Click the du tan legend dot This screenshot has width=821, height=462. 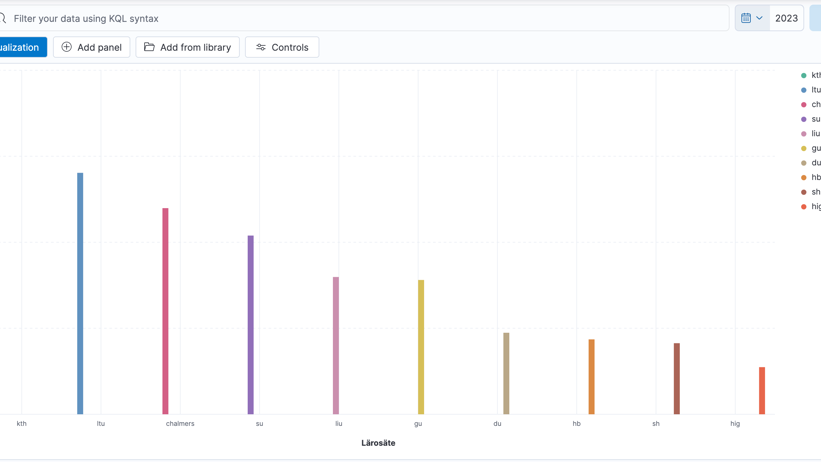coord(804,163)
